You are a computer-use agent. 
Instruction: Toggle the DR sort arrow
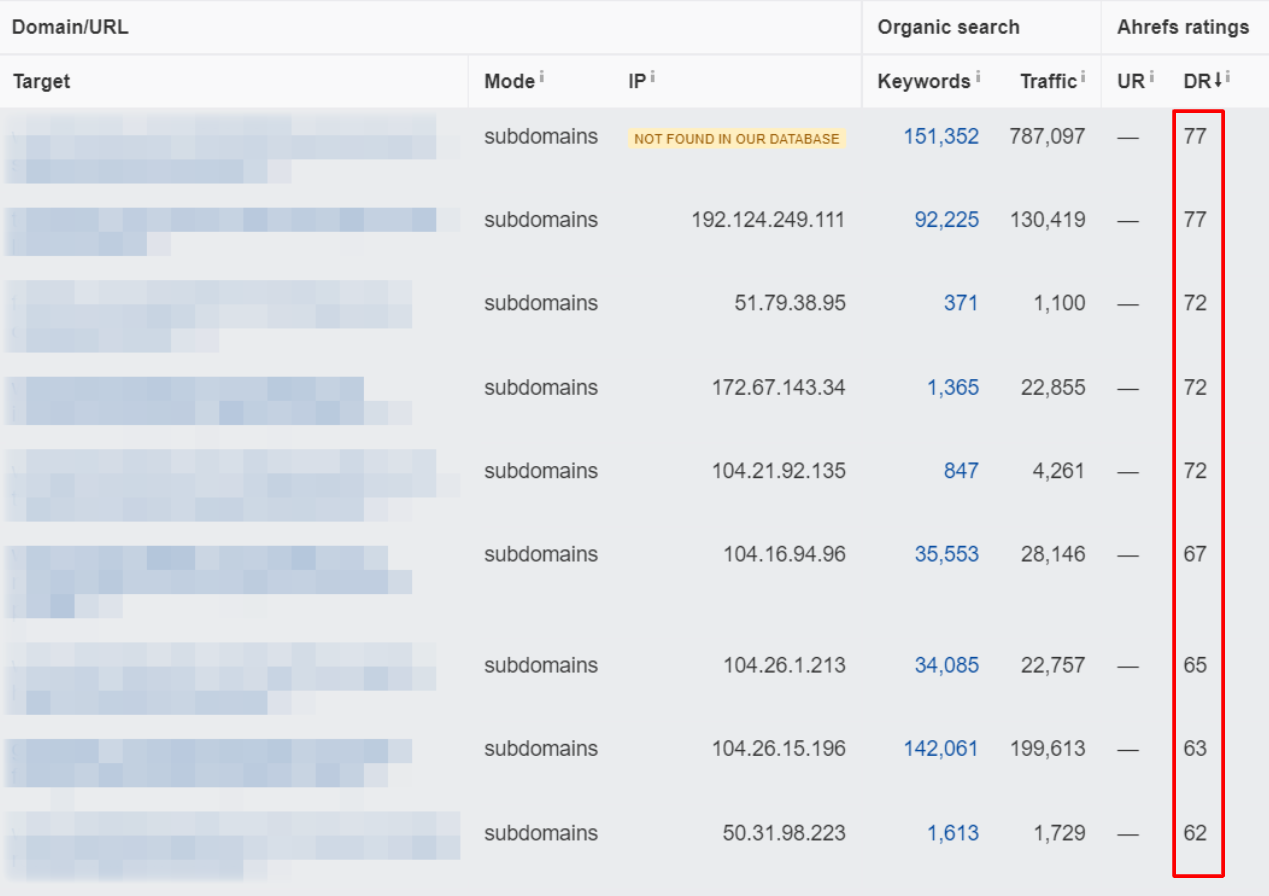tap(1217, 81)
